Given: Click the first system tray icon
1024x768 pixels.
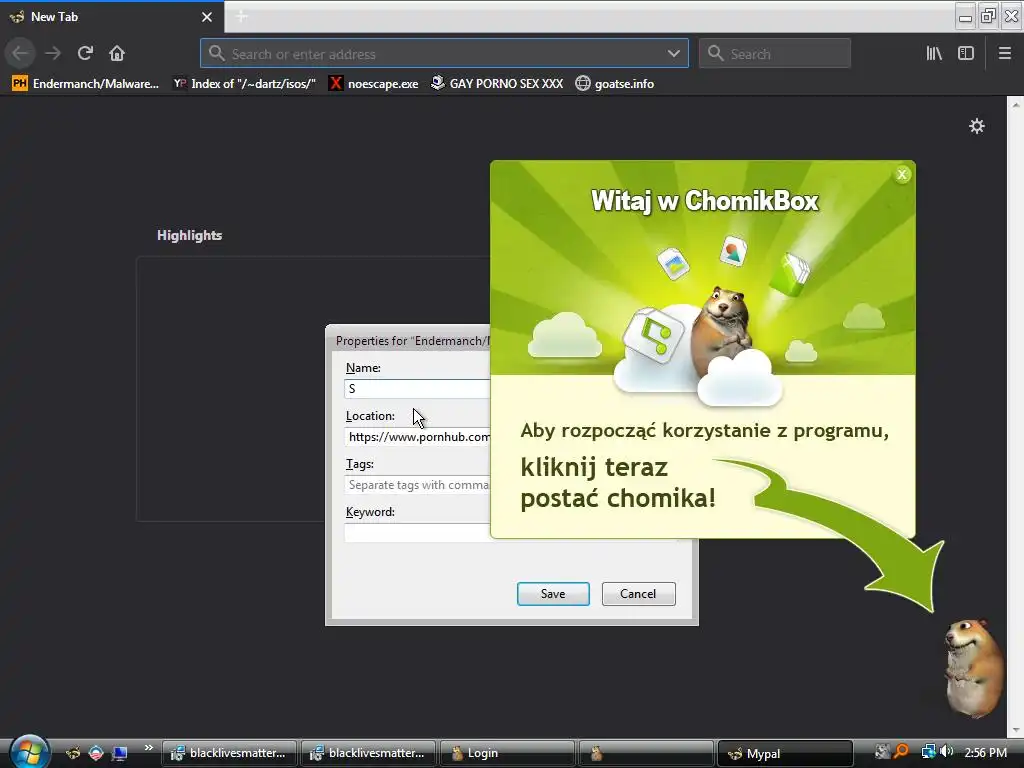Looking at the screenshot, I should 882,752.
